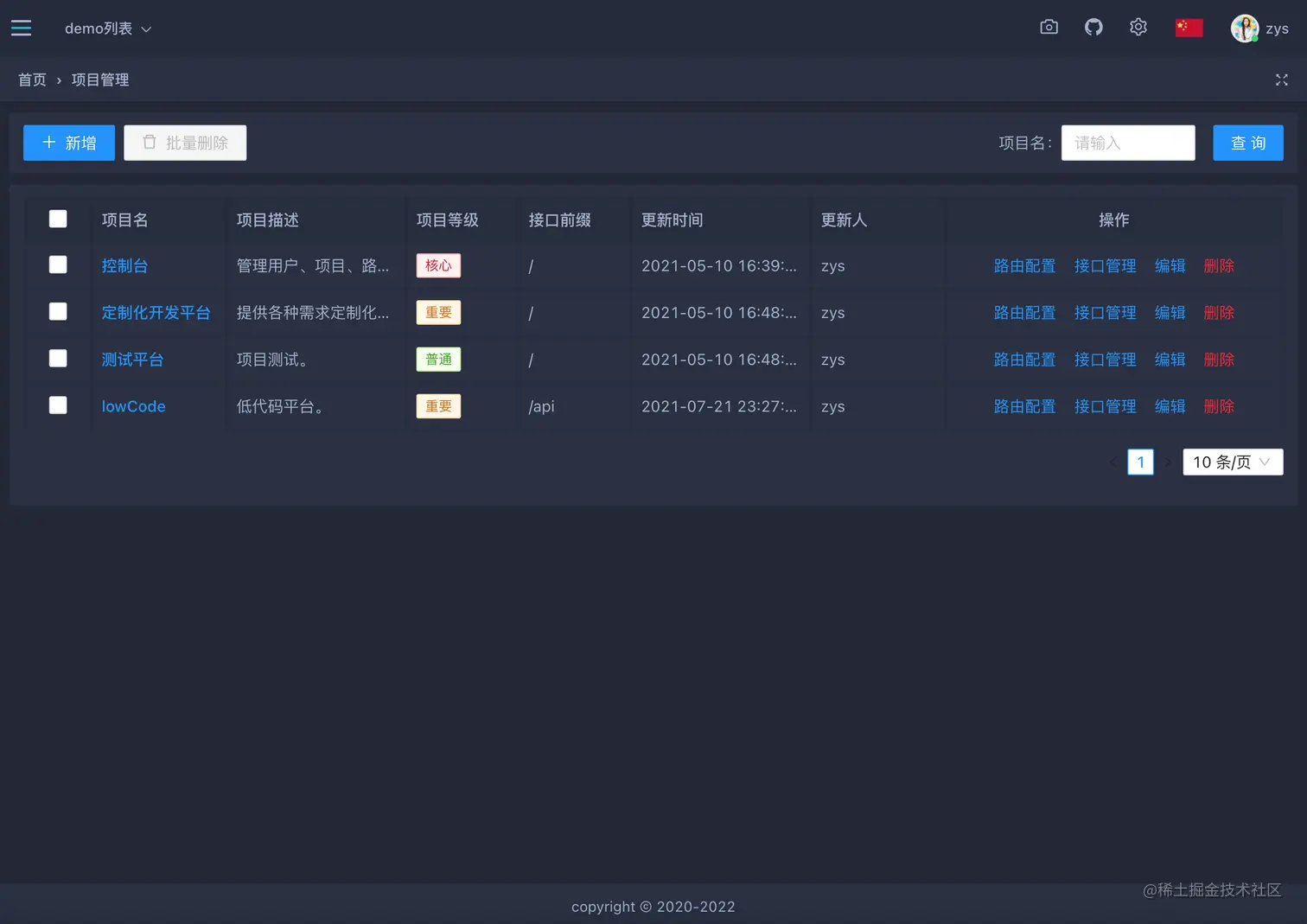Go to the next page arrow
The height and width of the screenshot is (924, 1307).
[1168, 462]
